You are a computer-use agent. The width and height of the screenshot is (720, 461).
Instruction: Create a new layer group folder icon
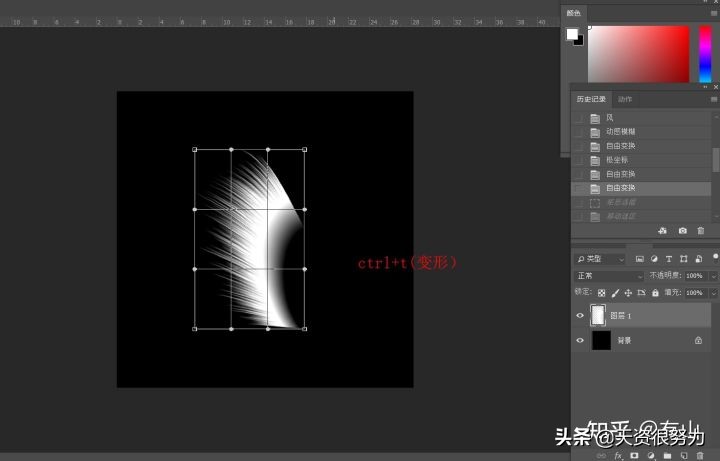[667, 455]
